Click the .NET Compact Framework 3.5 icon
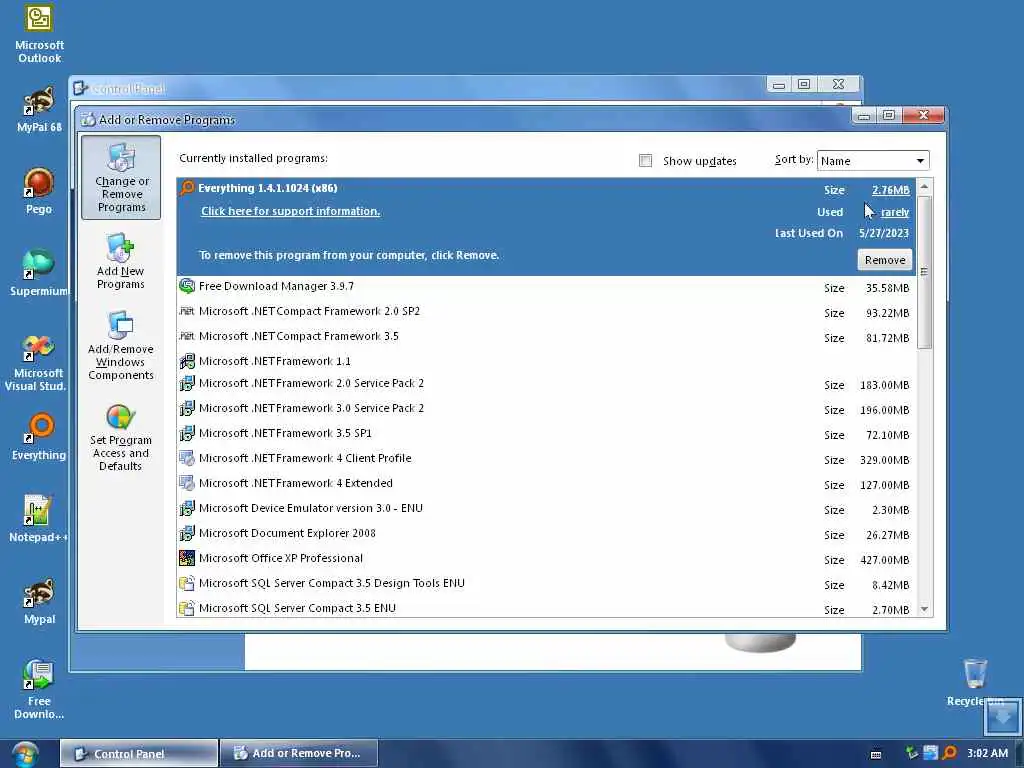The height and width of the screenshot is (768, 1024). [x=187, y=336]
